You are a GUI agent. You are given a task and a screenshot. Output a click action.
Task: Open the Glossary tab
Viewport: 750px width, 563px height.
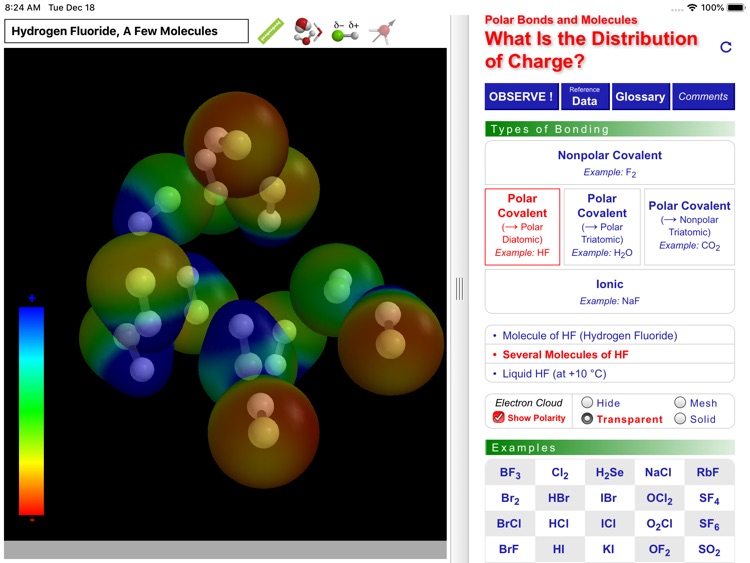coord(640,97)
